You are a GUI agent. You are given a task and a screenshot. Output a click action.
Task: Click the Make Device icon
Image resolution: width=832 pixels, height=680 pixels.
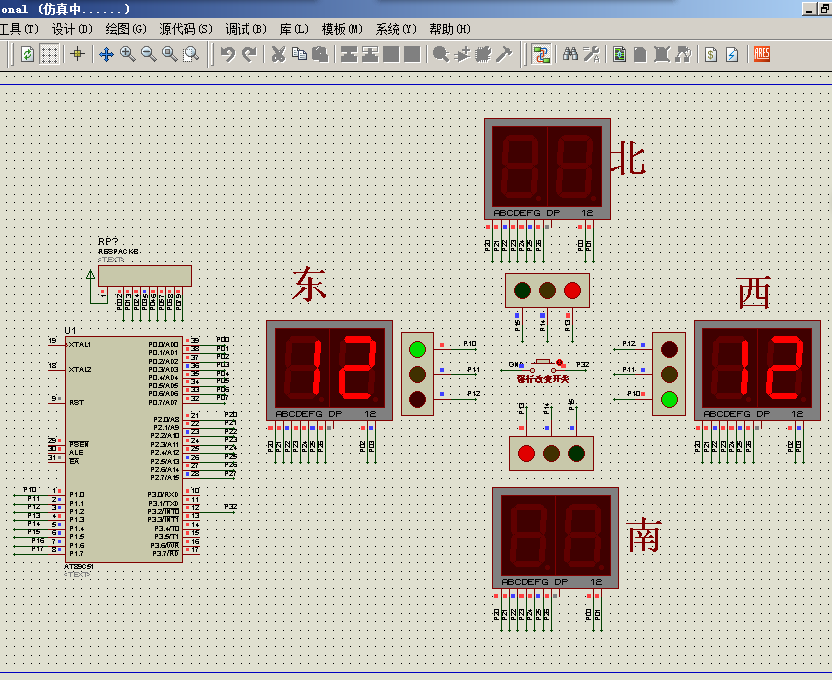pos(462,54)
